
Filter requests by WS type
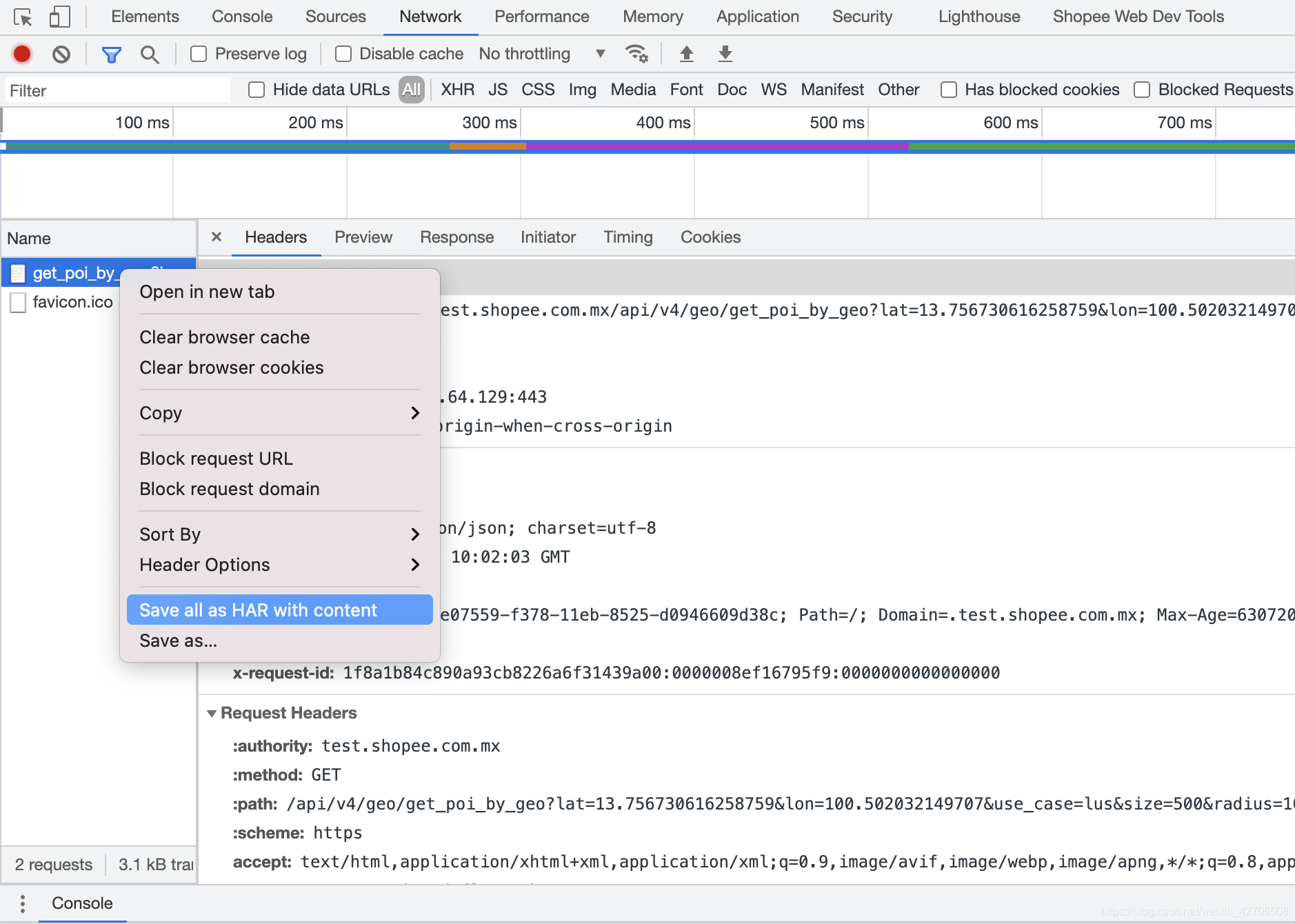[774, 90]
